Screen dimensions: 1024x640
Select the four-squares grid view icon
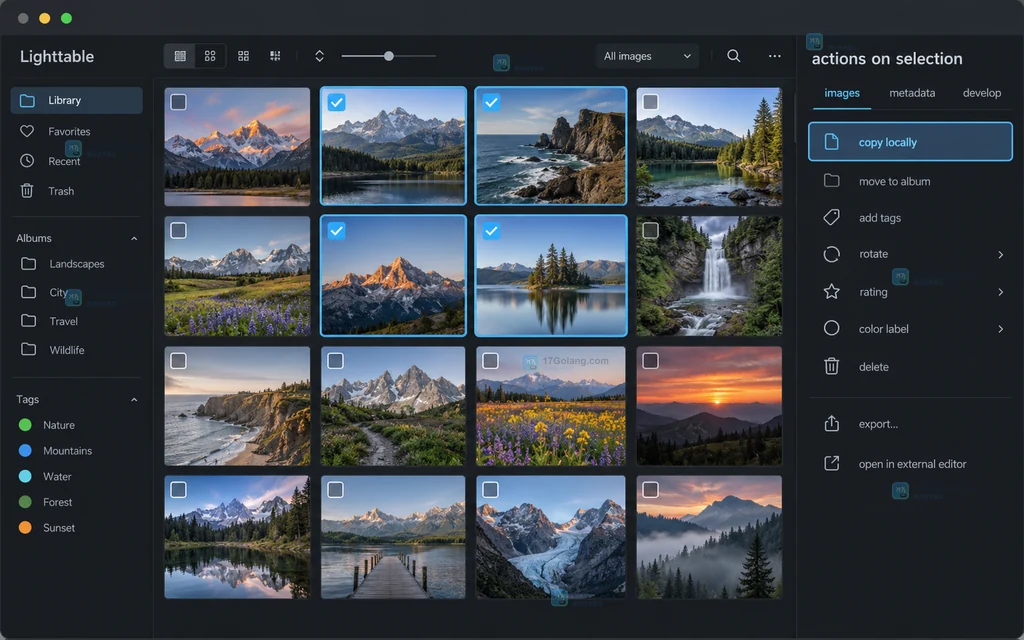click(210, 56)
